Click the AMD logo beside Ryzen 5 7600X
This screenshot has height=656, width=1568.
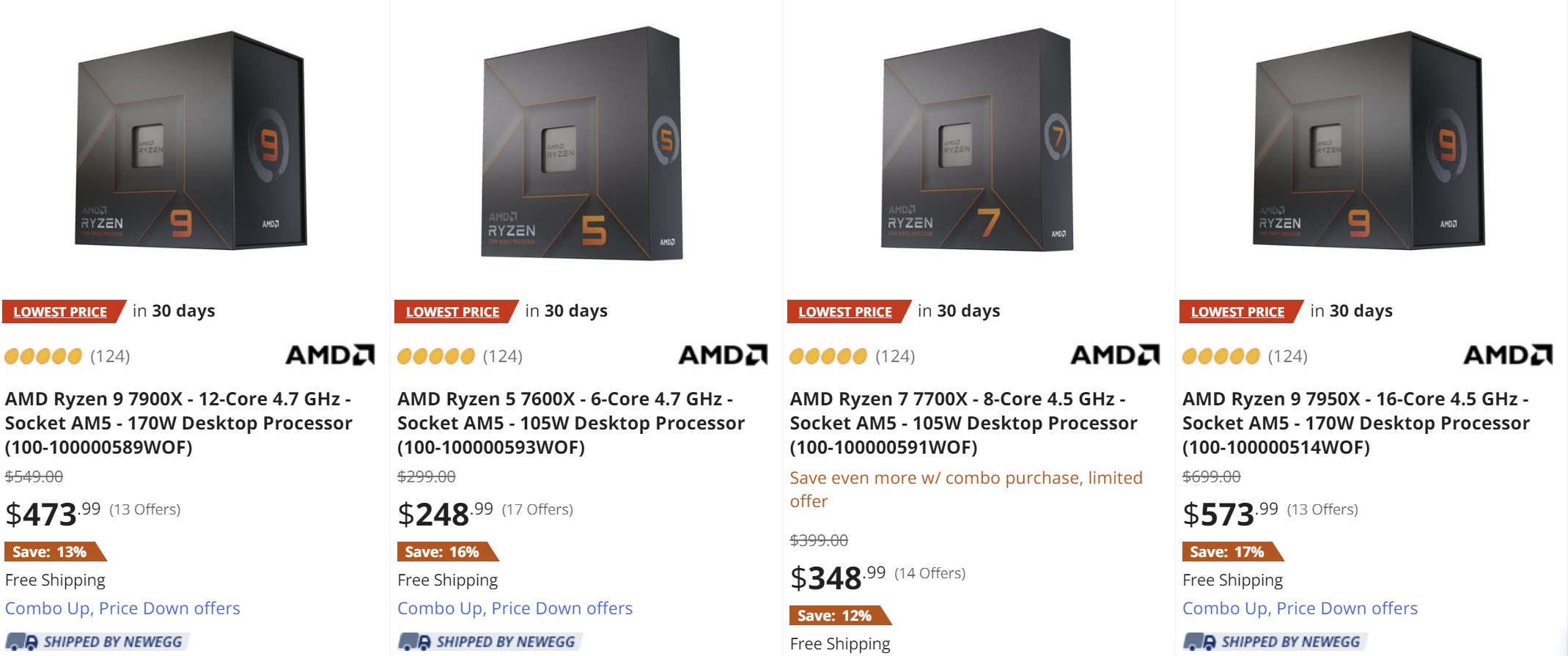pos(722,356)
